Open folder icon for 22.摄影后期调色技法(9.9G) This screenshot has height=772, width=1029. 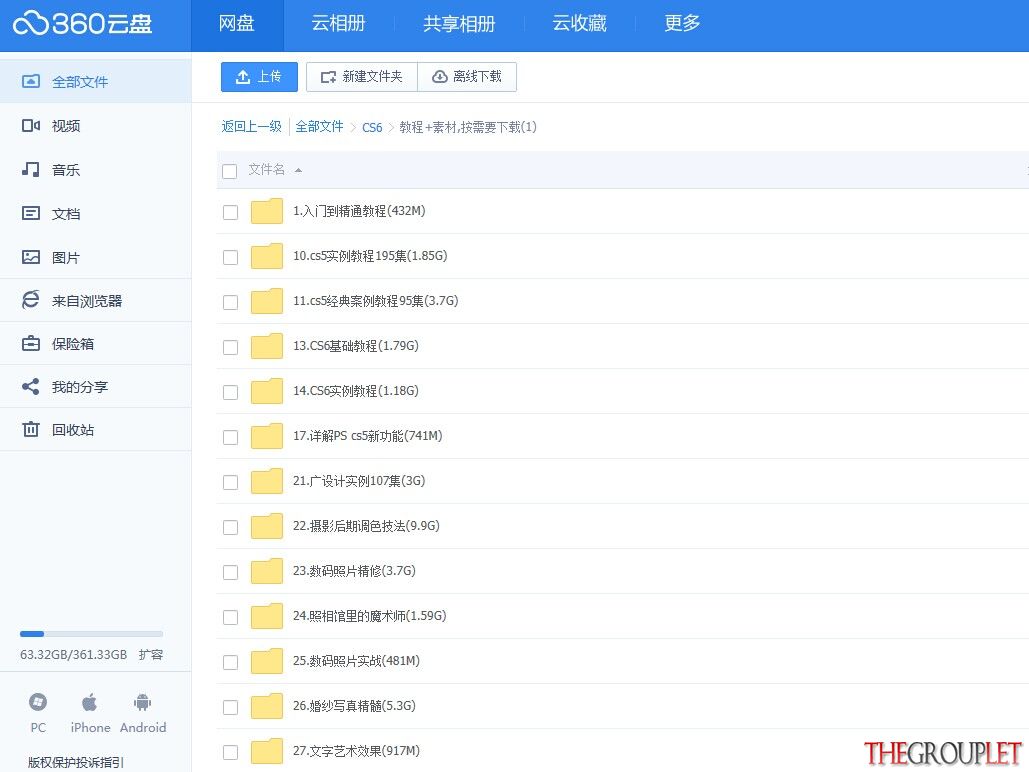(267, 526)
